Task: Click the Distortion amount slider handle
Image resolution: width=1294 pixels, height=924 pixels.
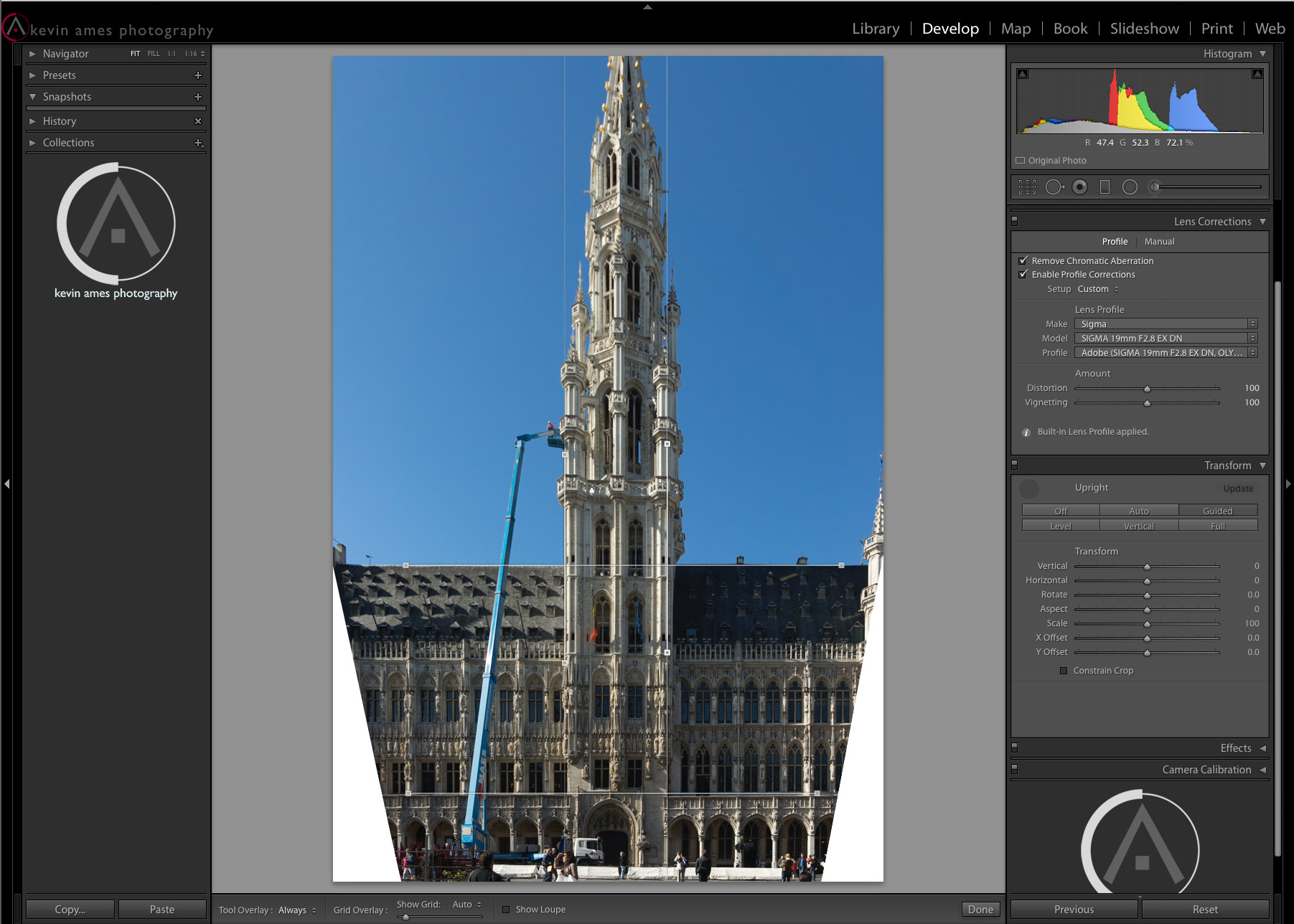Action: [1147, 389]
